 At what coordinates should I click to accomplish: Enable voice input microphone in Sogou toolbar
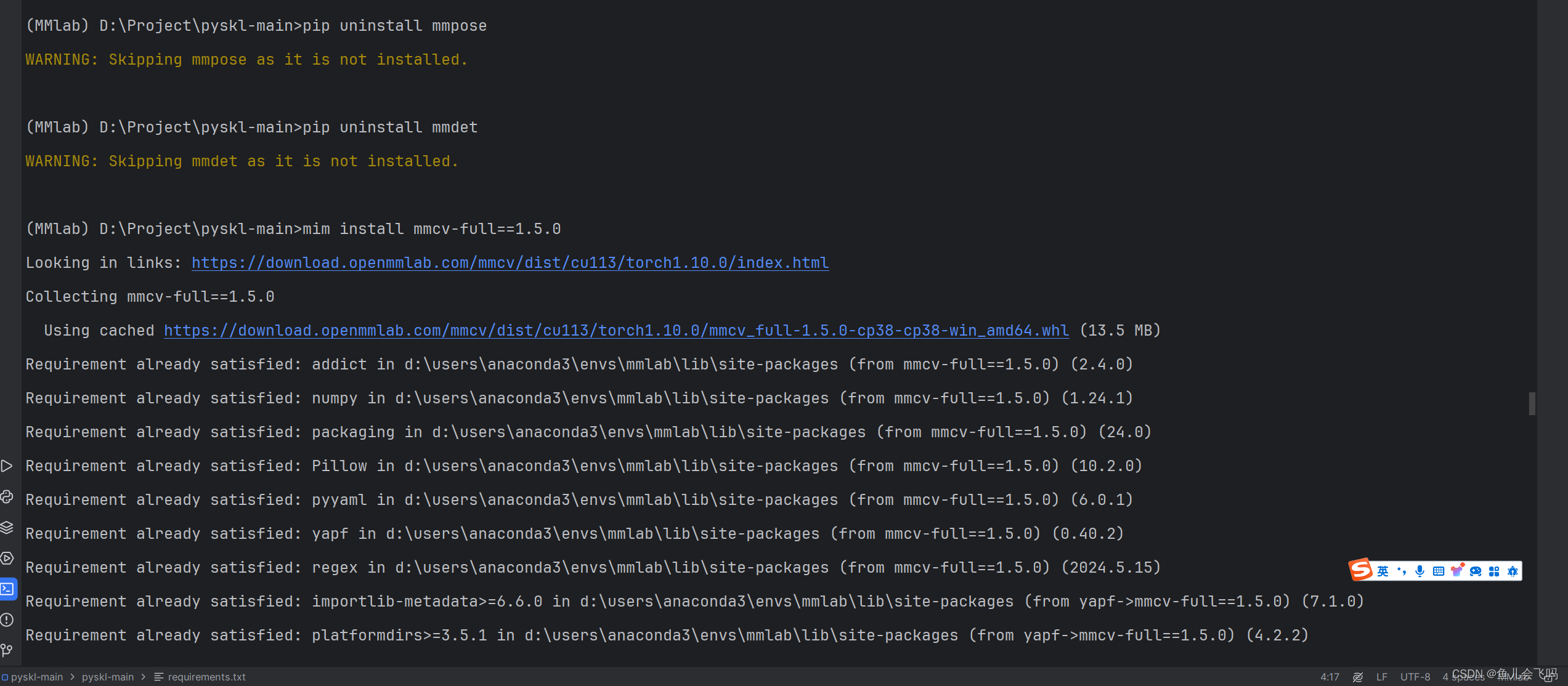pyautogui.click(x=1420, y=571)
